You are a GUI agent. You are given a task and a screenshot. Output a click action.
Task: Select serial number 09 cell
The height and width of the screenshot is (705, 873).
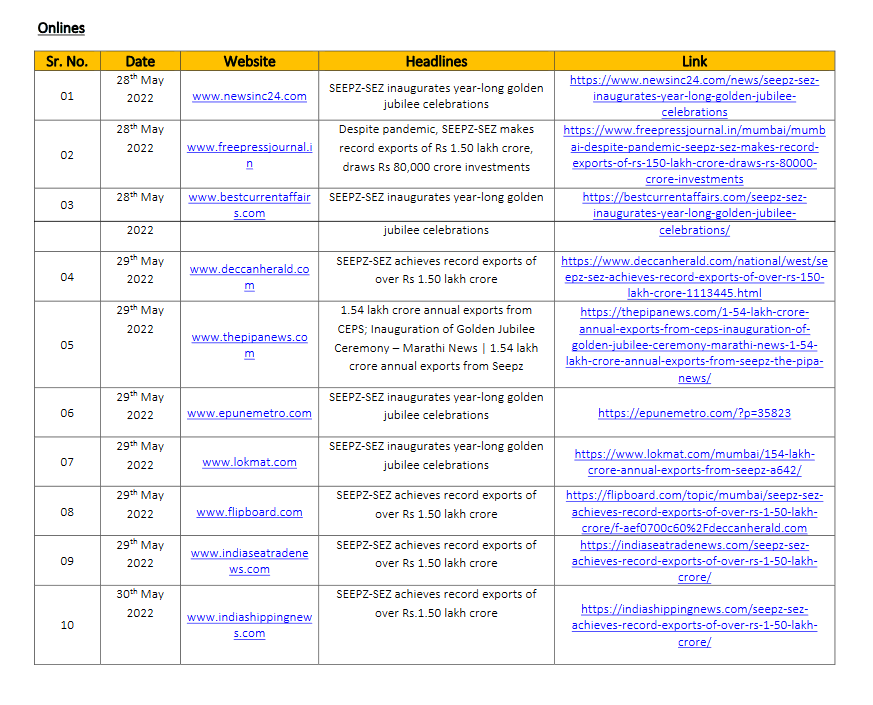tap(67, 561)
